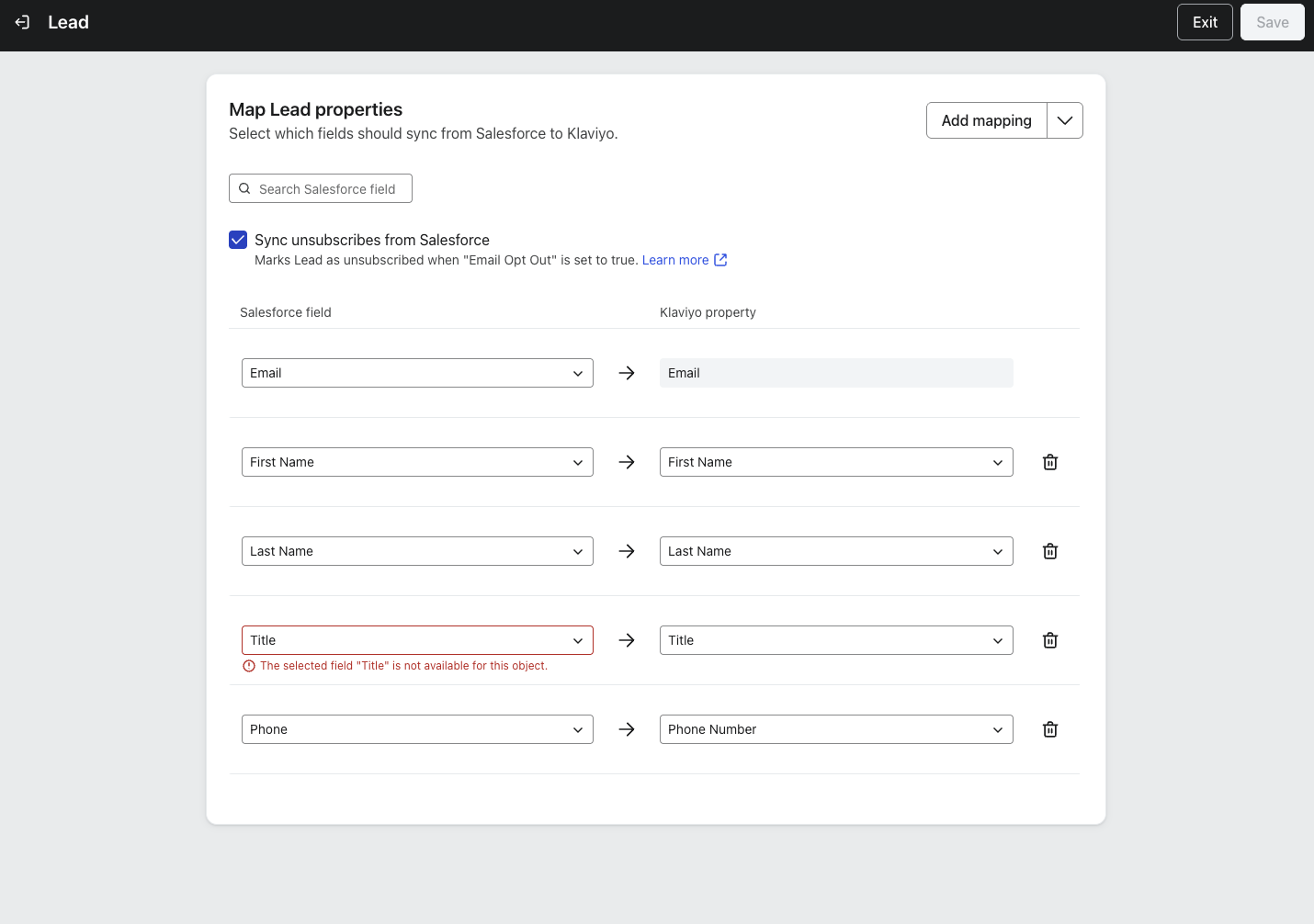Remove the Title mapping with trash icon
This screenshot has height=924, width=1314.
(x=1050, y=640)
